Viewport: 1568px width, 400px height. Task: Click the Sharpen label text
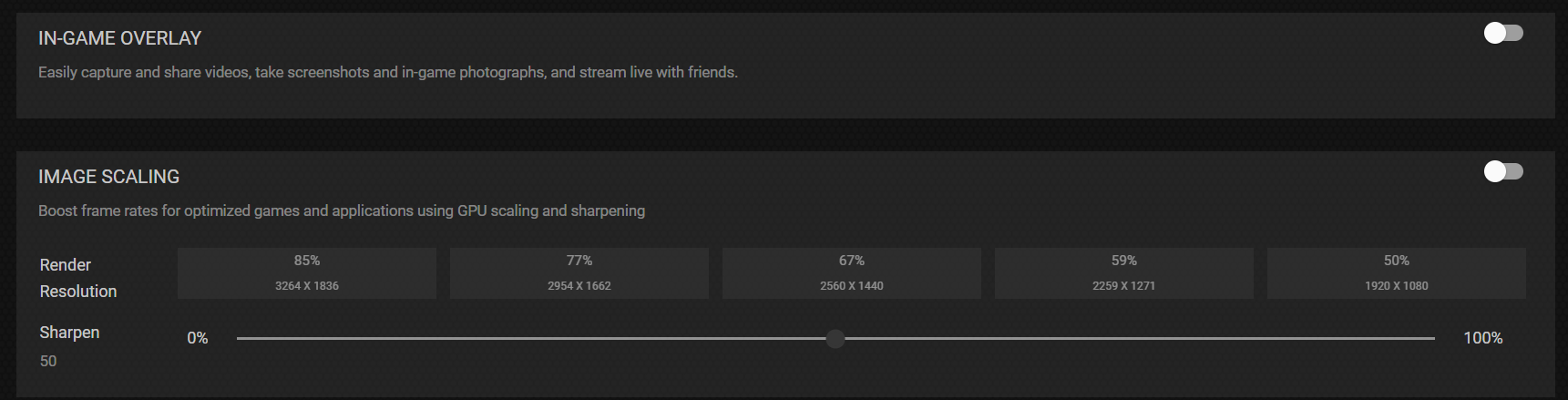[x=69, y=333]
